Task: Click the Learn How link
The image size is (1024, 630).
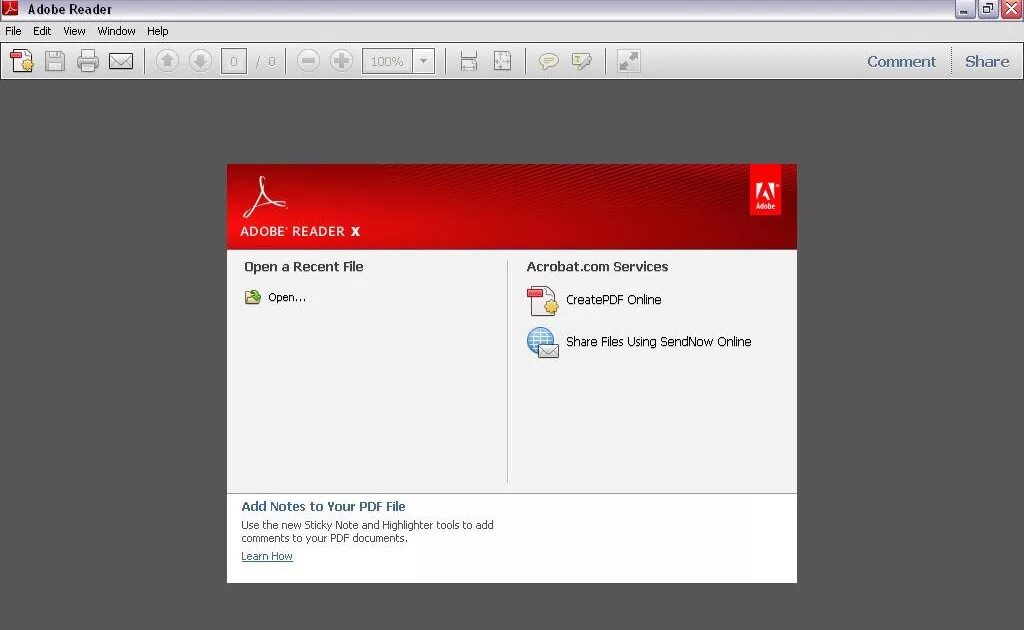Action: click(266, 556)
